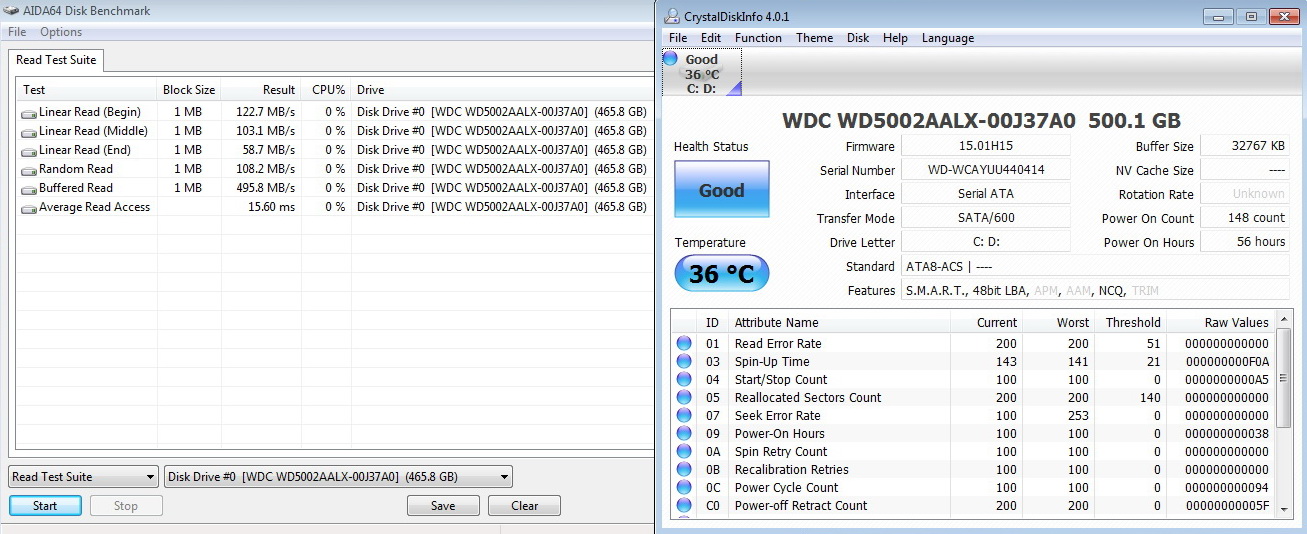
Task: Select the Read Test Suite tab
Action: (56, 60)
